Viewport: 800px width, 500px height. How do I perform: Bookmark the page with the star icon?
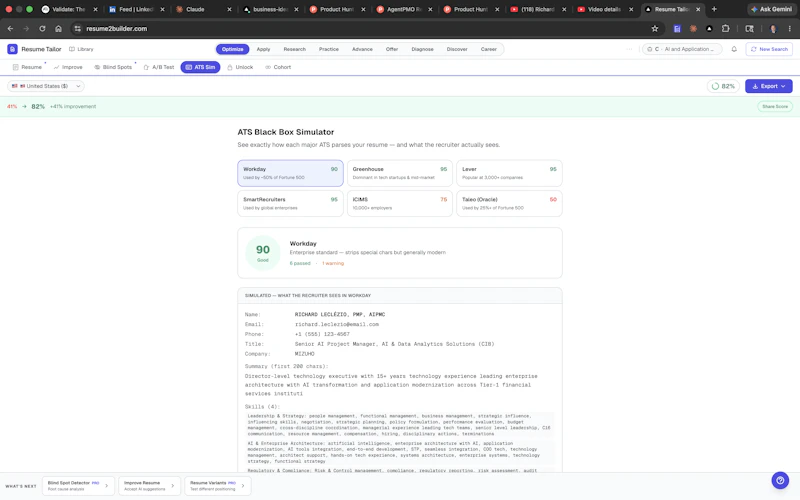click(655, 29)
